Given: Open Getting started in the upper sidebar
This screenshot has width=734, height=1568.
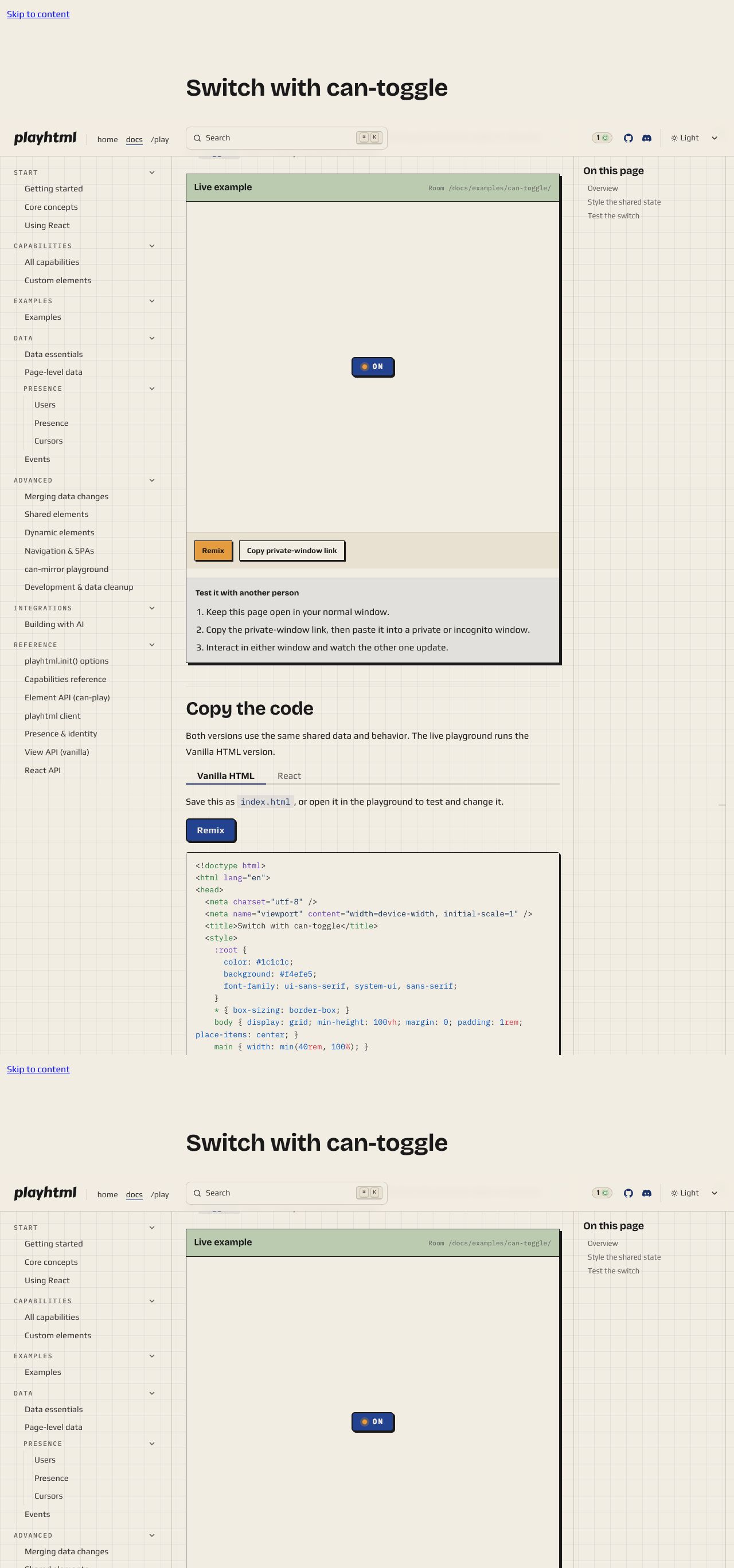Looking at the screenshot, I should click(x=53, y=189).
